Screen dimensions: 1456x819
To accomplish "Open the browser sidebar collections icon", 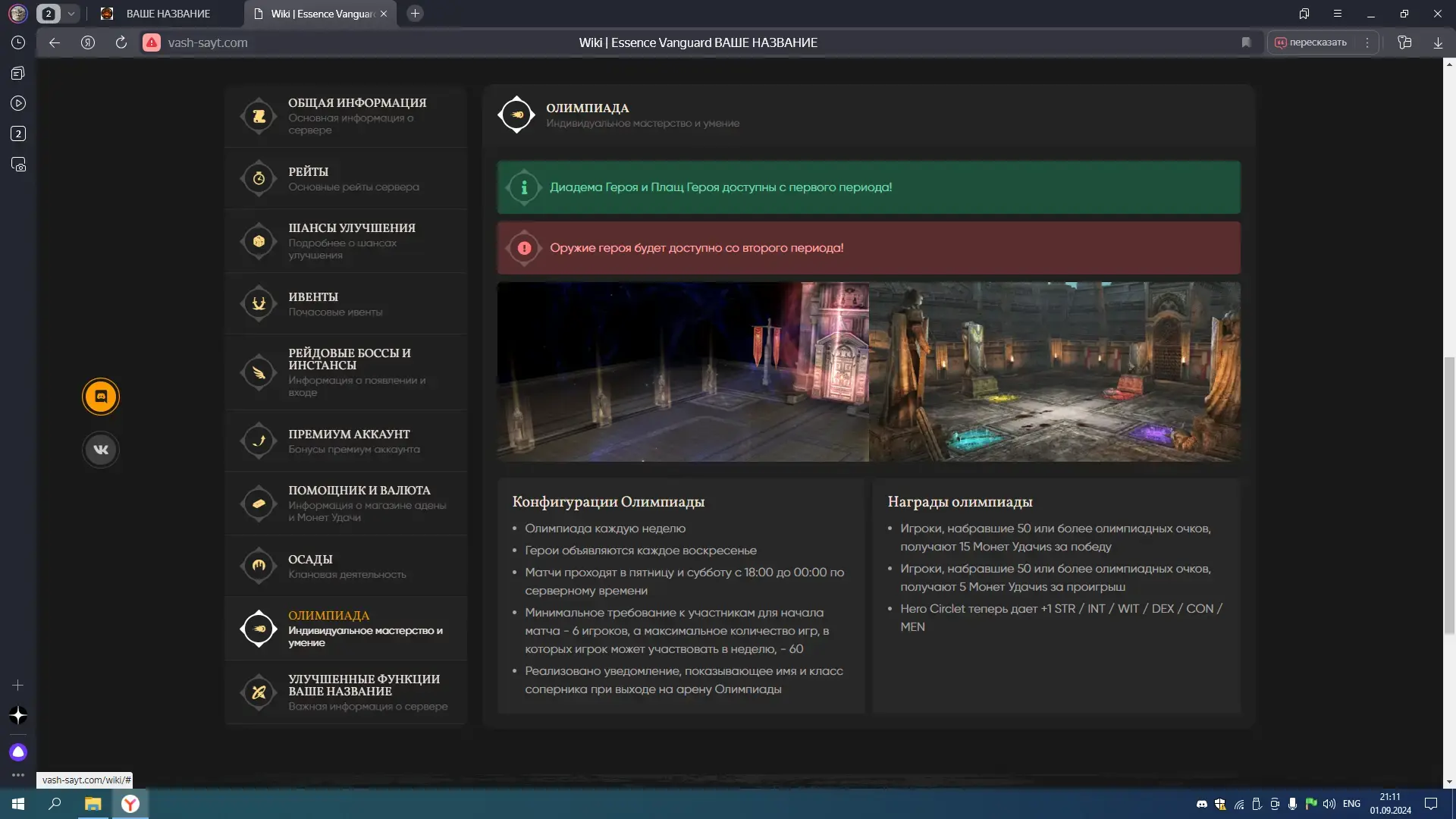I will [18, 73].
